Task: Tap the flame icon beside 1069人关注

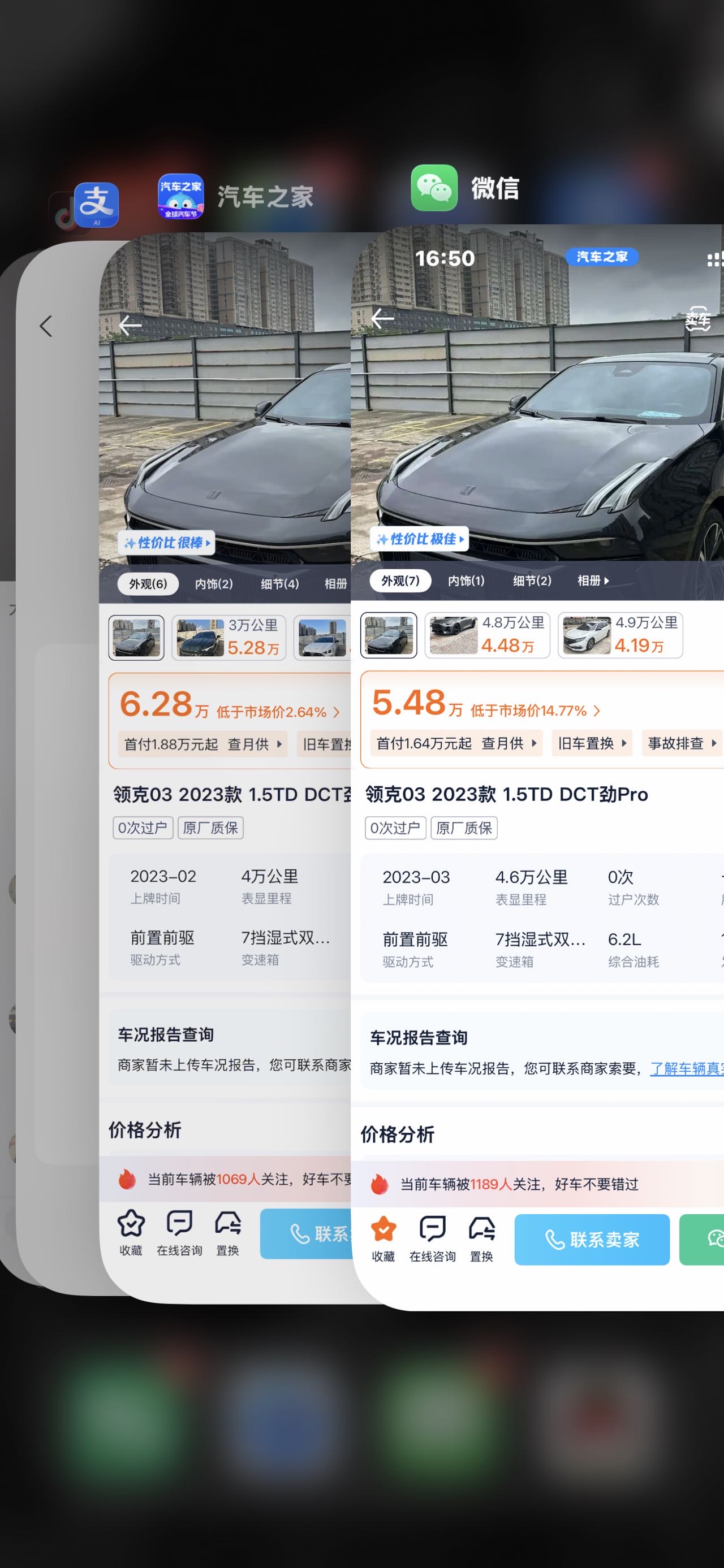Action: coord(127,1179)
